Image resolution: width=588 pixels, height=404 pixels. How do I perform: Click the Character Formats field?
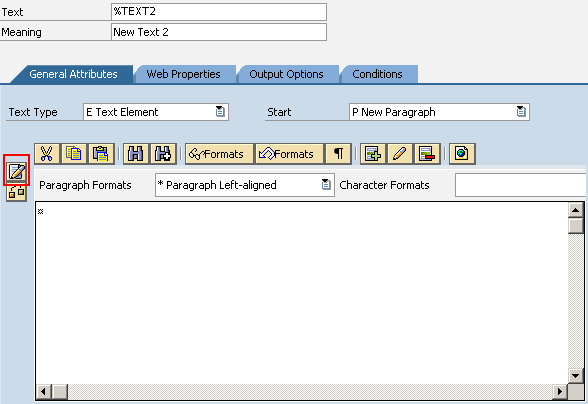coord(521,185)
